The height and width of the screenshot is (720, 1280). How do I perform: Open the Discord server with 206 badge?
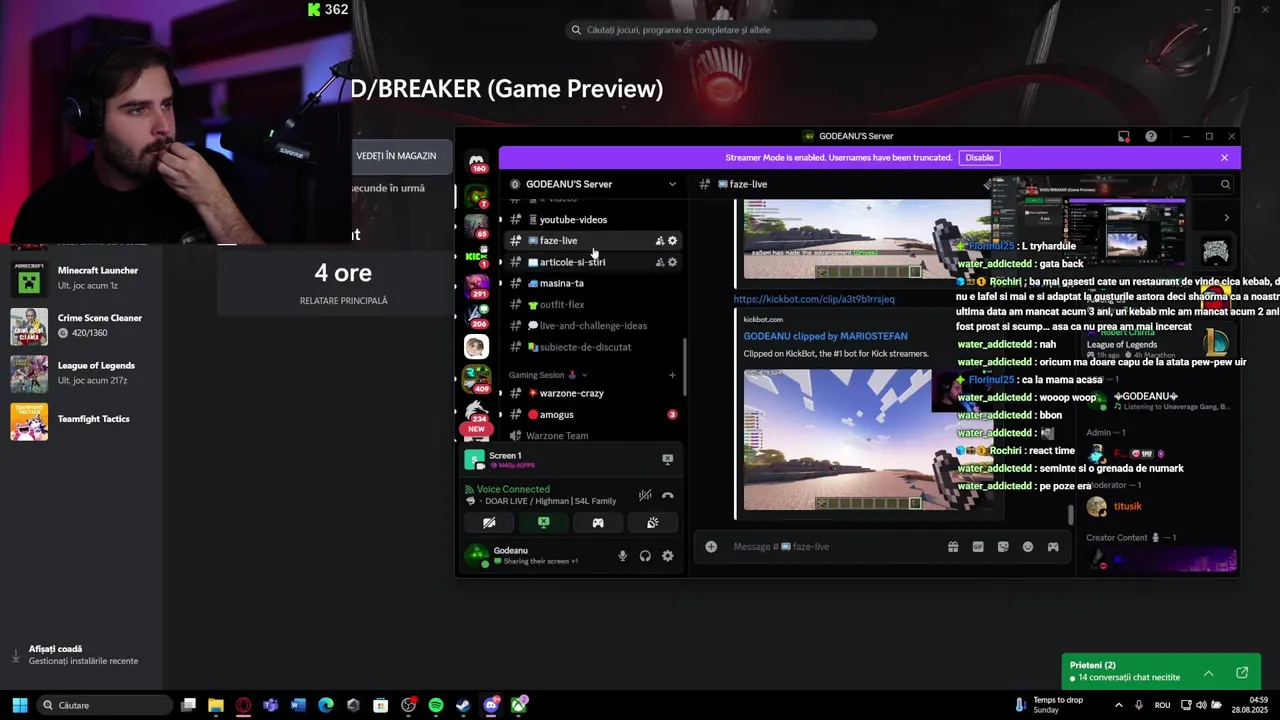click(x=476, y=316)
